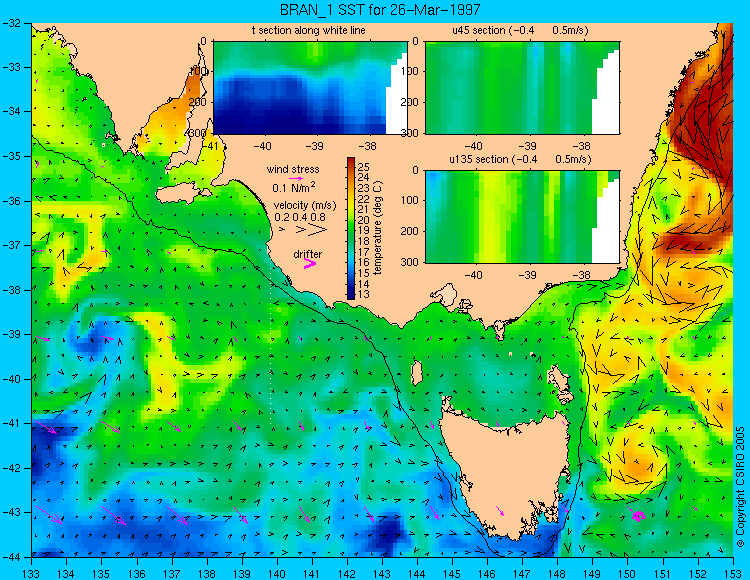Click the '25' label on temperature scale
750x580 pixels.
tap(364, 166)
